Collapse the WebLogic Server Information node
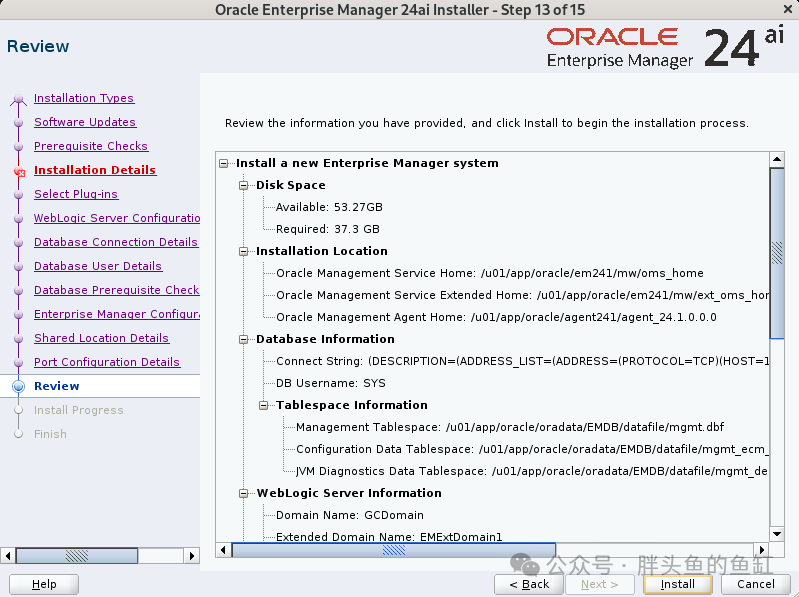The width and height of the screenshot is (799, 597). pyautogui.click(x=244, y=494)
